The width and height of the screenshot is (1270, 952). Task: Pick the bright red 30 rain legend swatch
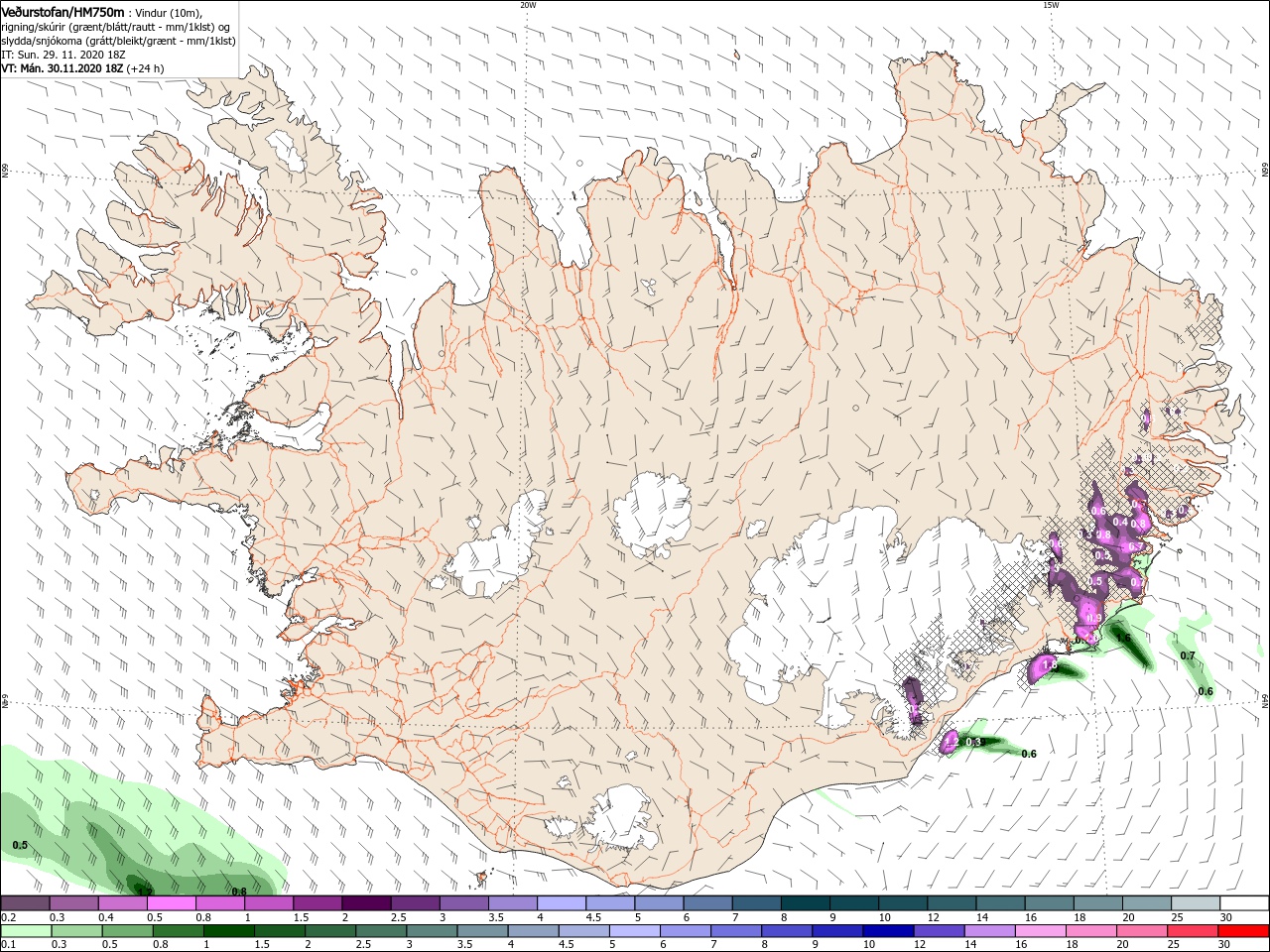pos(1244,931)
